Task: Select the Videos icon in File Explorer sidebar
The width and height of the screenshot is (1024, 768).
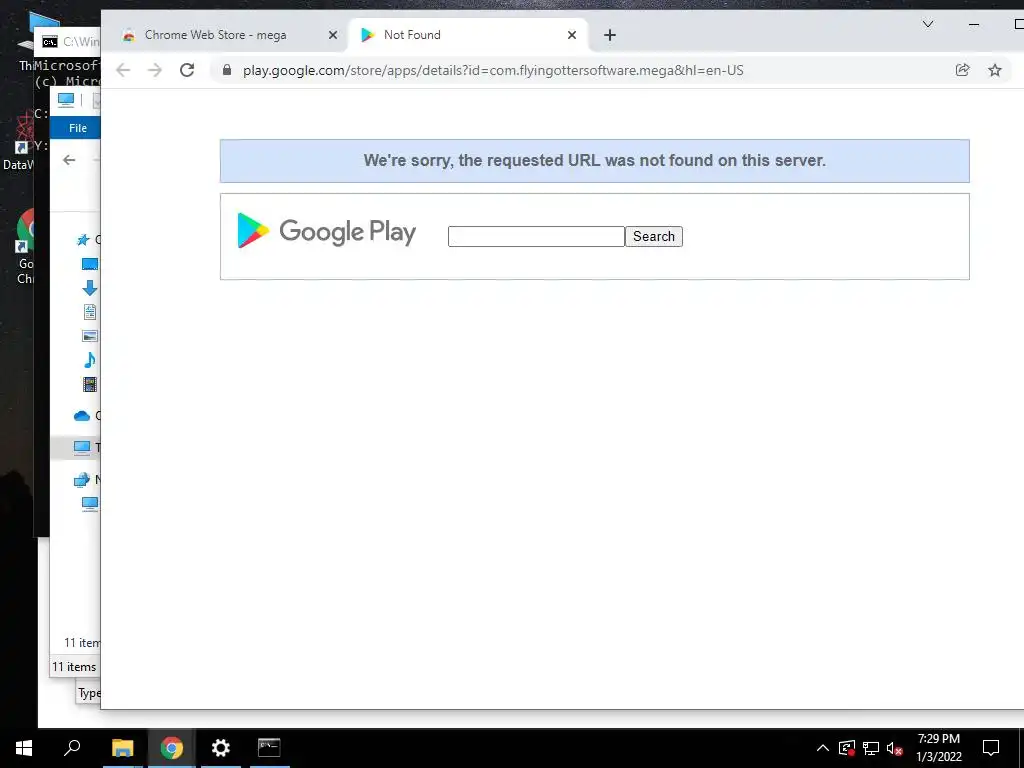Action: click(89, 384)
